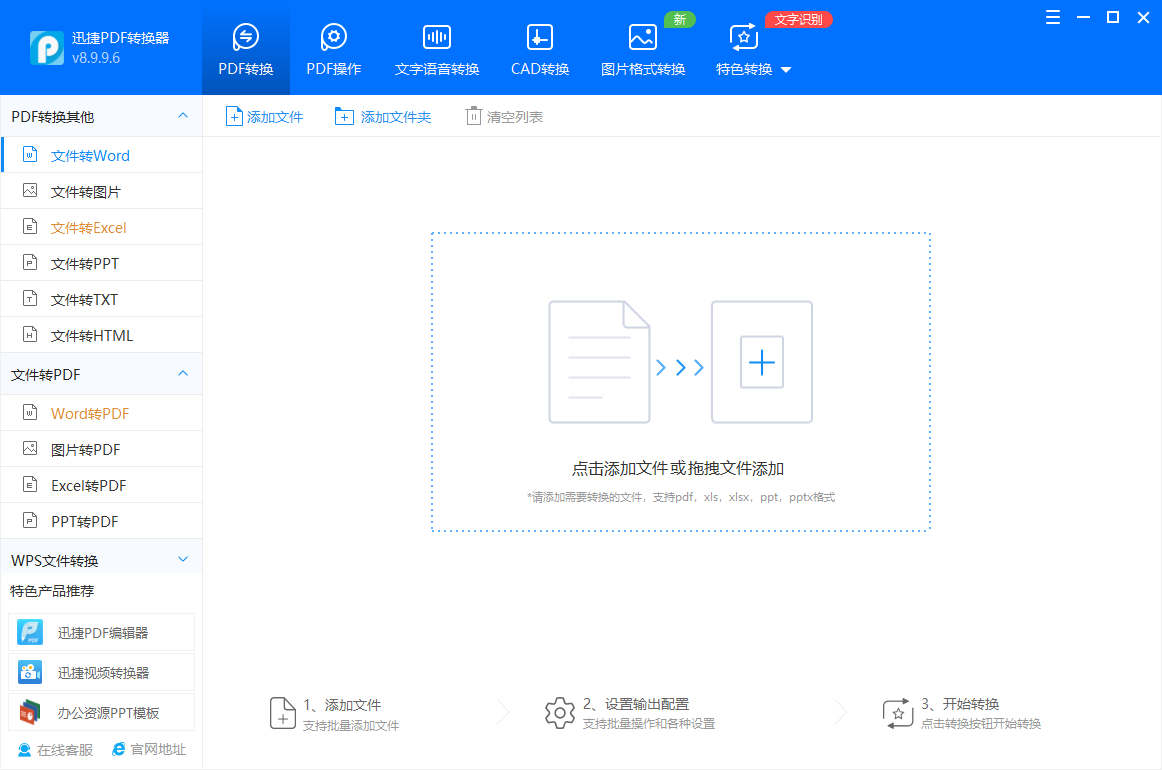The height and width of the screenshot is (770, 1162).
Task: Select the CAD转换 icon
Action: tap(539, 47)
